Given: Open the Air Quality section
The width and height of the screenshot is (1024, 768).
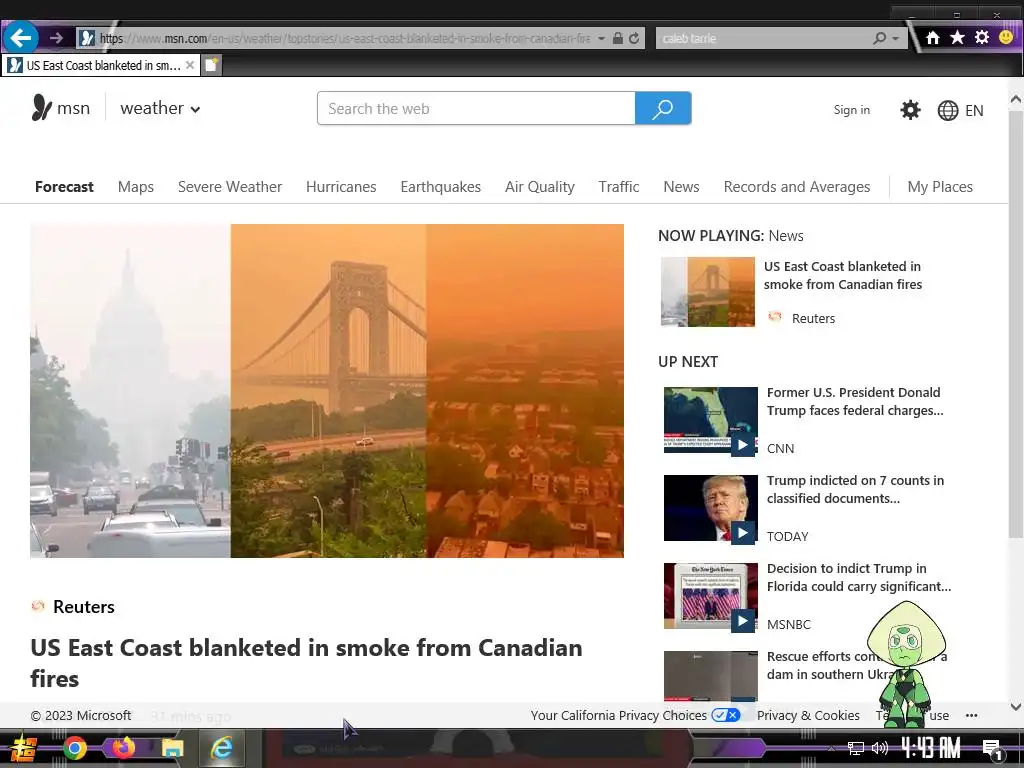Looking at the screenshot, I should [539, 187].
